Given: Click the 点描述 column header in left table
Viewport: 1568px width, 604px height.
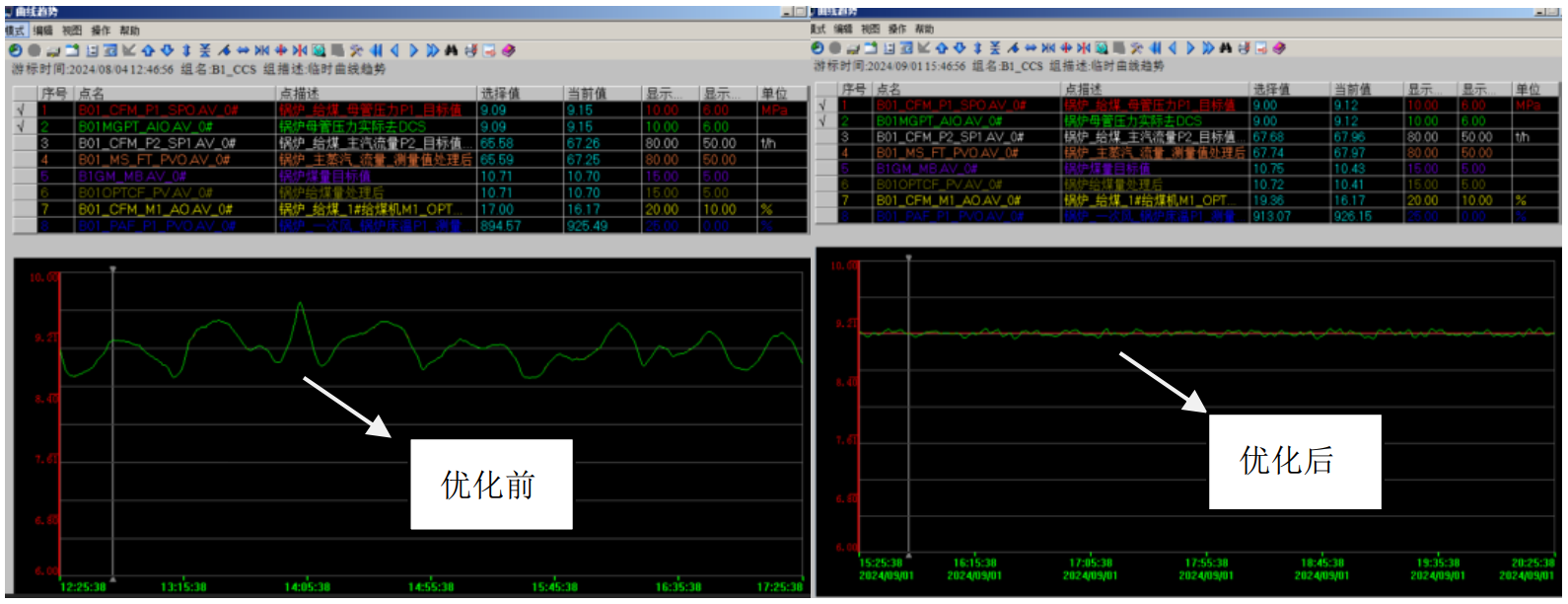Looking at the screenshot, I should pyautogui.click(x=375, y=94).
